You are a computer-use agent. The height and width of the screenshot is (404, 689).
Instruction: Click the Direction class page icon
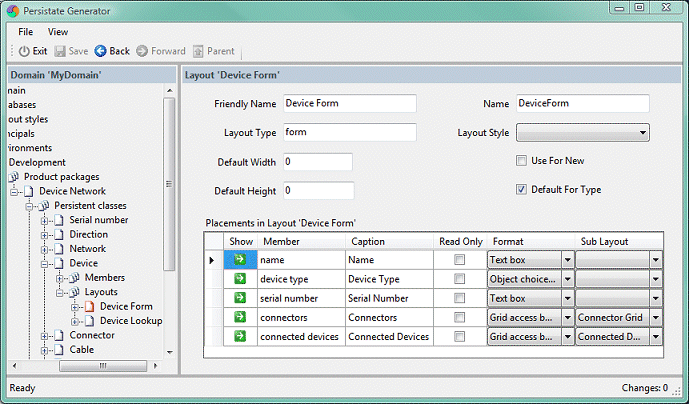(59, 235)
